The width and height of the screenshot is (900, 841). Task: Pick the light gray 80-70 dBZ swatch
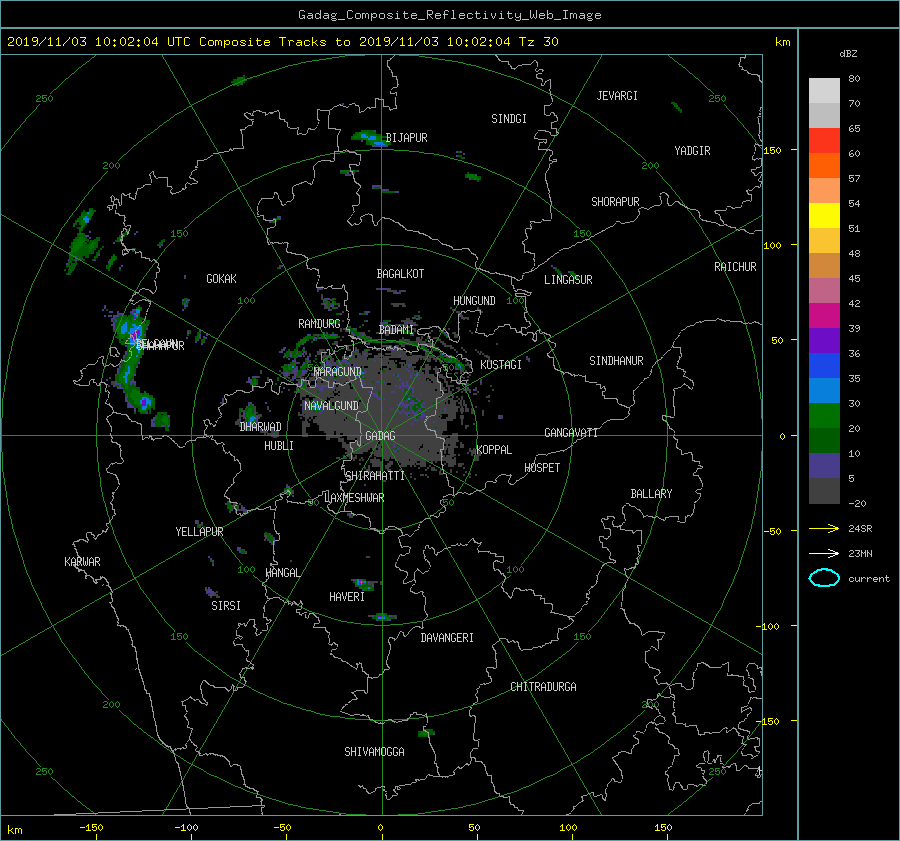[824, 90]
